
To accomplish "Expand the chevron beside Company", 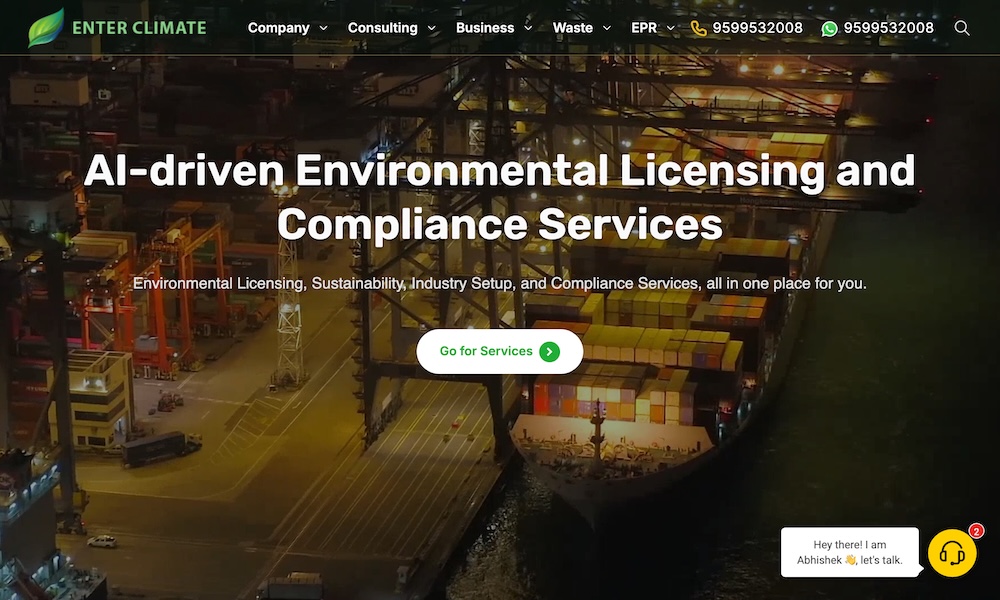I will tap(323, 29).
